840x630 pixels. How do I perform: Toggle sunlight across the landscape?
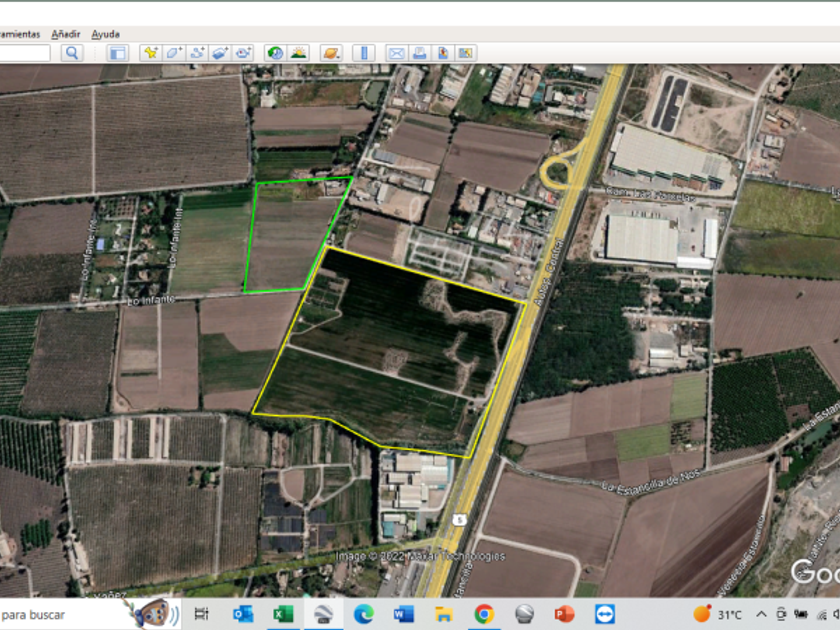point(298,53)
